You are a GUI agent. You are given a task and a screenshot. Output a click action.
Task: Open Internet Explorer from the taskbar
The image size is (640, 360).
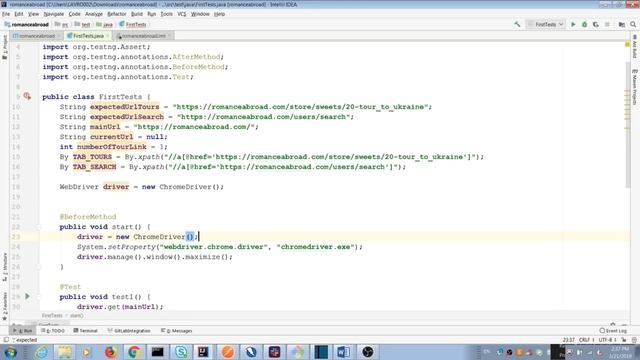(x=41, y=352)
